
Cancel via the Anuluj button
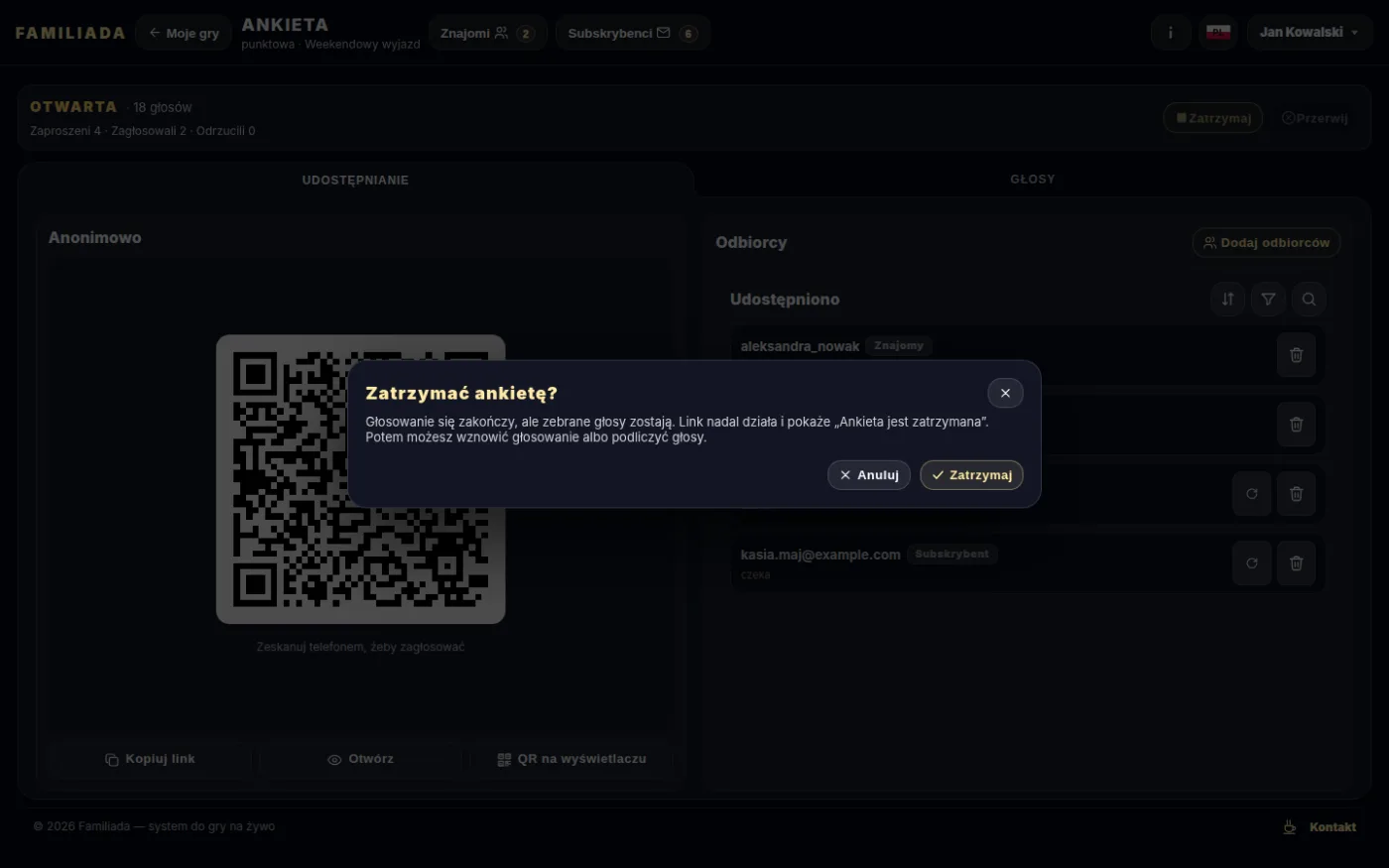pyautogui.click(x=869, y=475)
